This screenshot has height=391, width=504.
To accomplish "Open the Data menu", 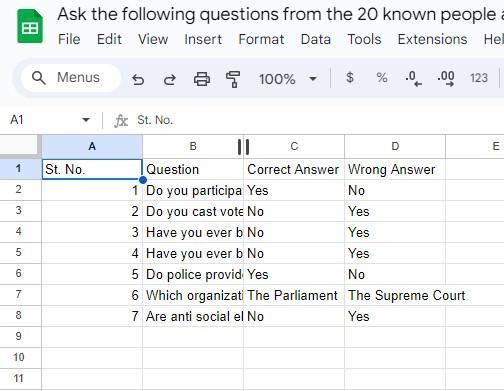I will pyautogui.click(x=316, y=40).
